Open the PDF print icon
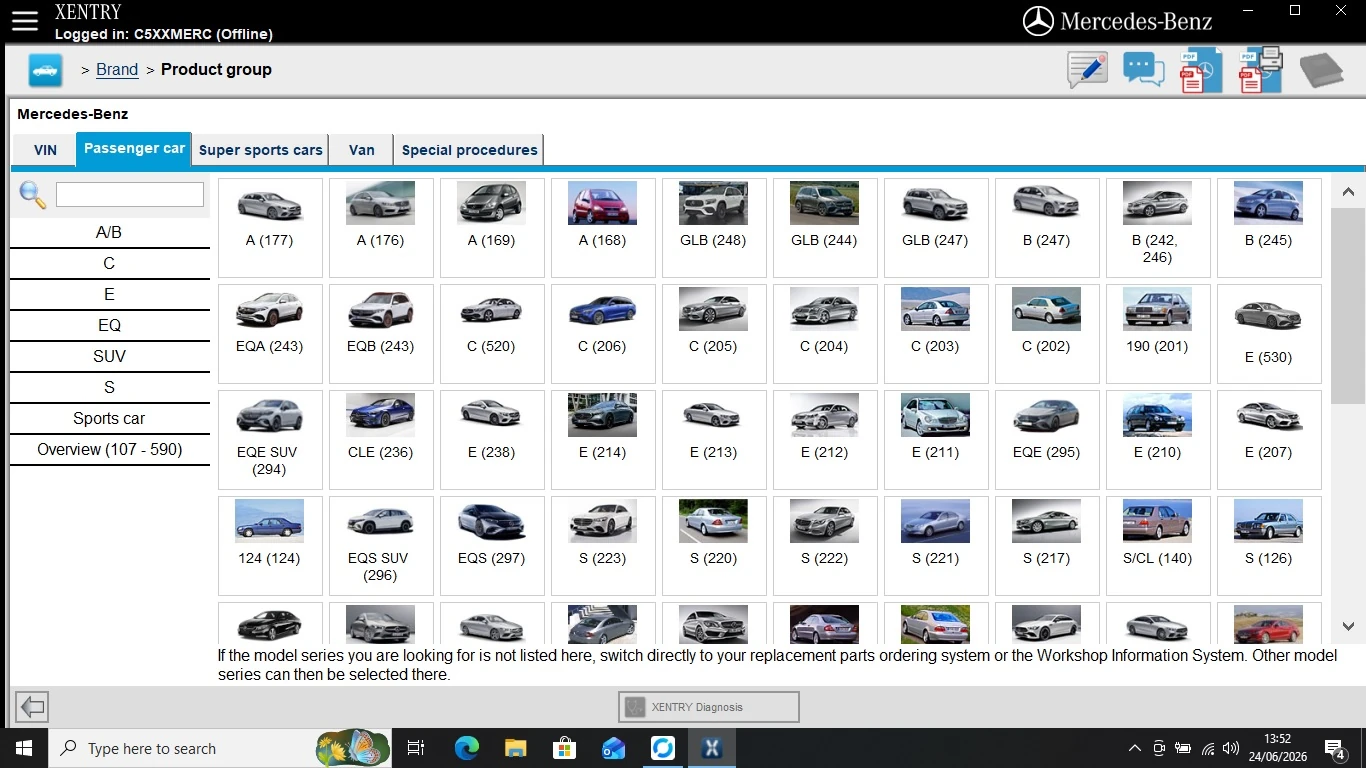 (1260, 70)
